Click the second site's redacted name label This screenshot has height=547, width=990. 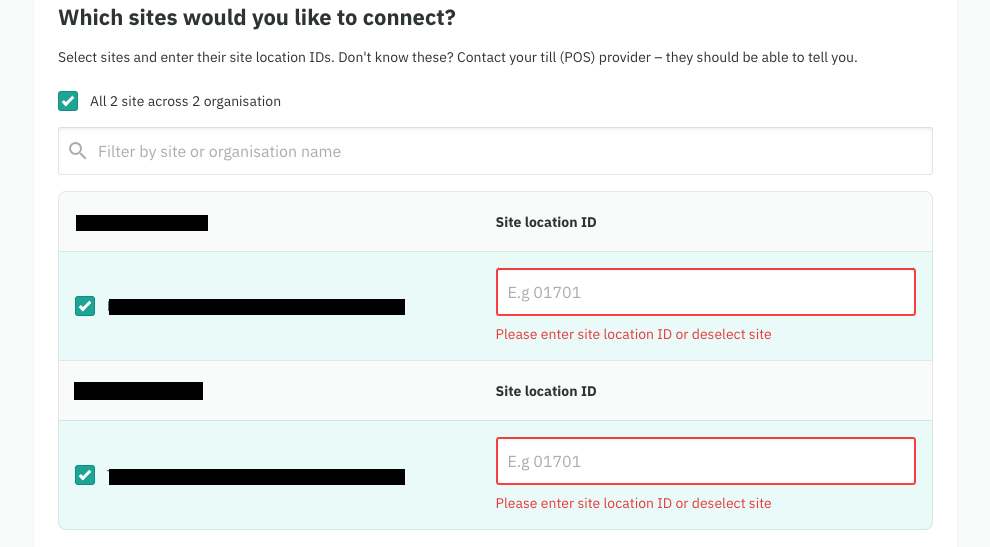click(256, 476)
